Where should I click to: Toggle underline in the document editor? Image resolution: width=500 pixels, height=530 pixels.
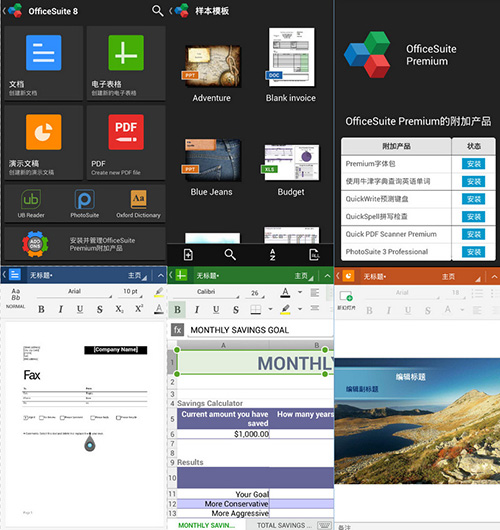point(80,309)
